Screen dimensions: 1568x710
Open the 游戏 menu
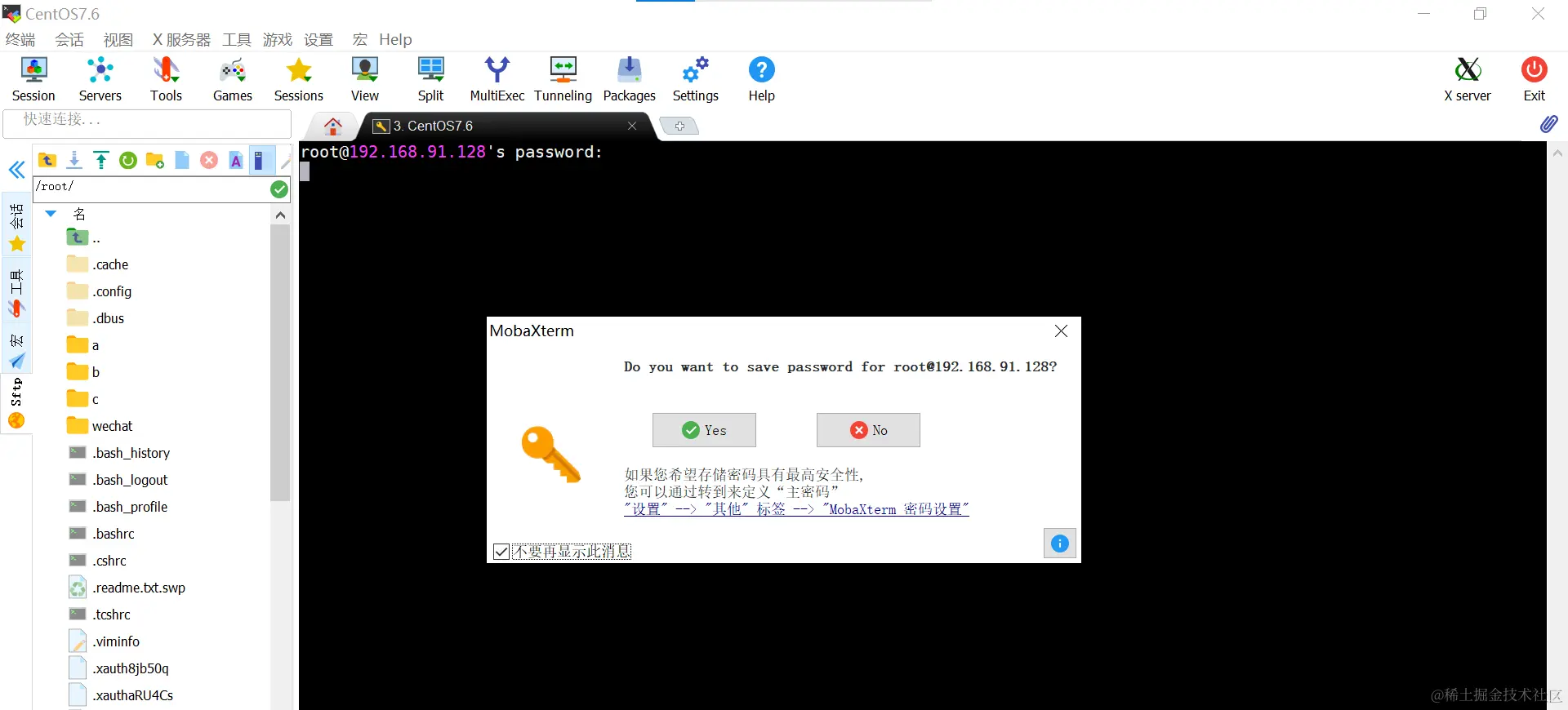pyautogui.click(x=278, y=39)
